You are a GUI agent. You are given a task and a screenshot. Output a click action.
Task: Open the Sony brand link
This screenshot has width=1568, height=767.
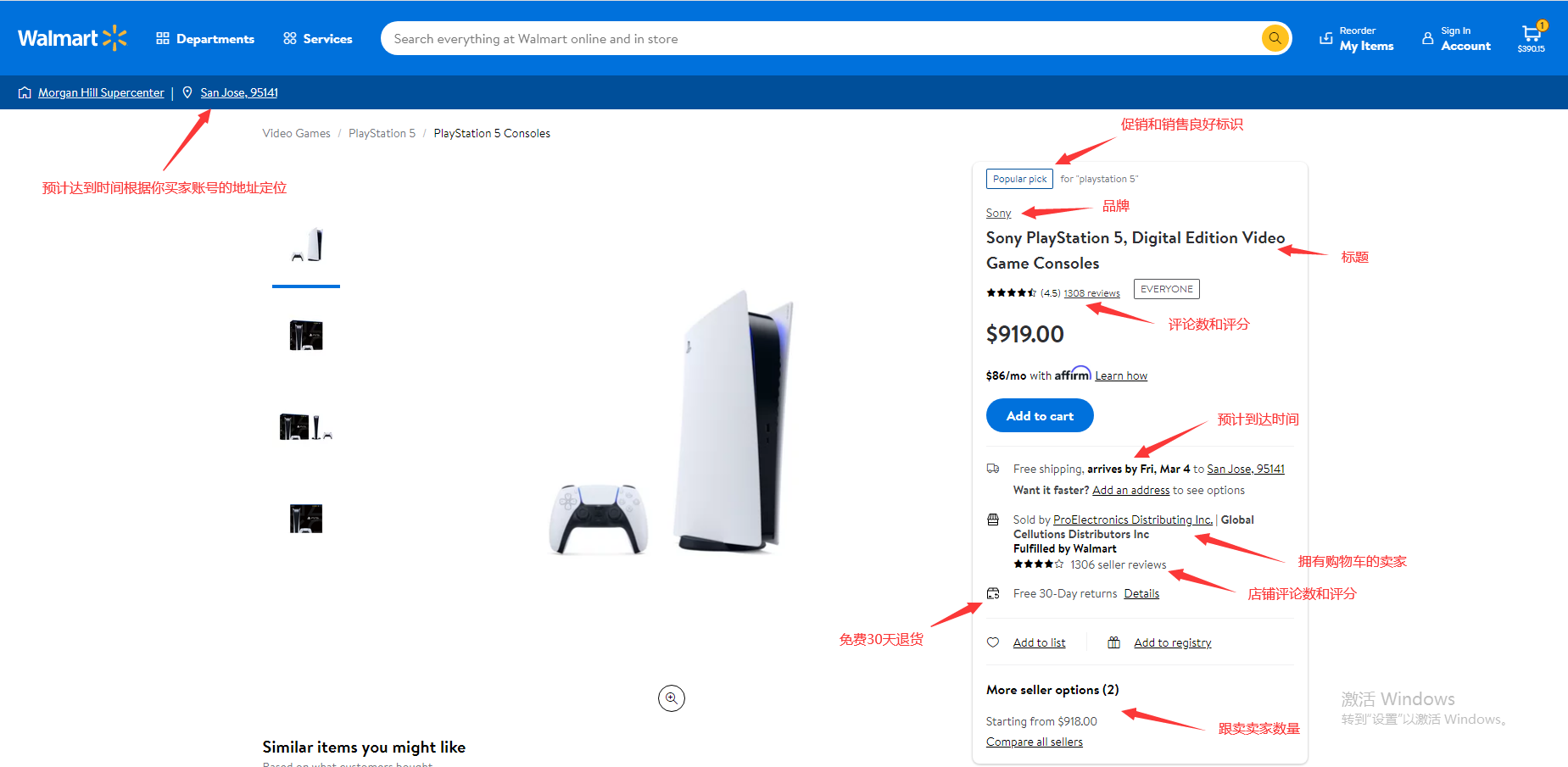coord(997,213)
